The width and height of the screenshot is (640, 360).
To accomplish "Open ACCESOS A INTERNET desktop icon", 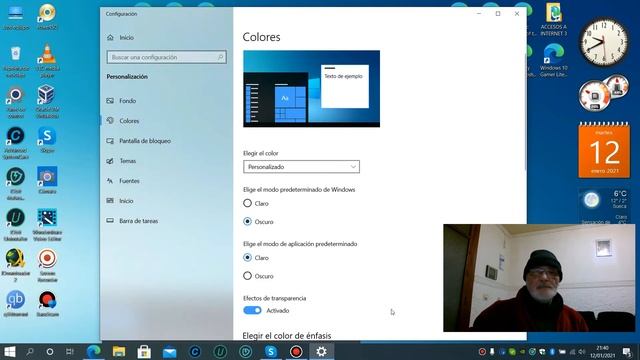I will [x=553, y=20].
